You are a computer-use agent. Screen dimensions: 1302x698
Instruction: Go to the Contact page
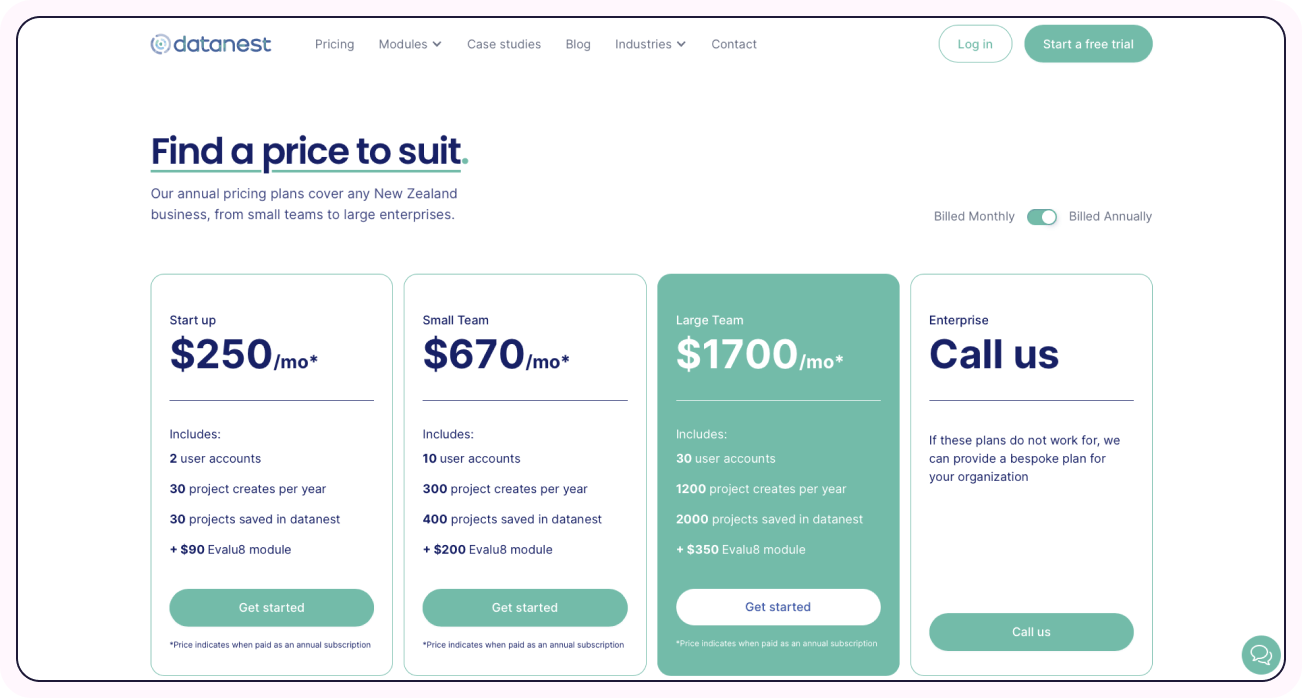click(734, 44)
